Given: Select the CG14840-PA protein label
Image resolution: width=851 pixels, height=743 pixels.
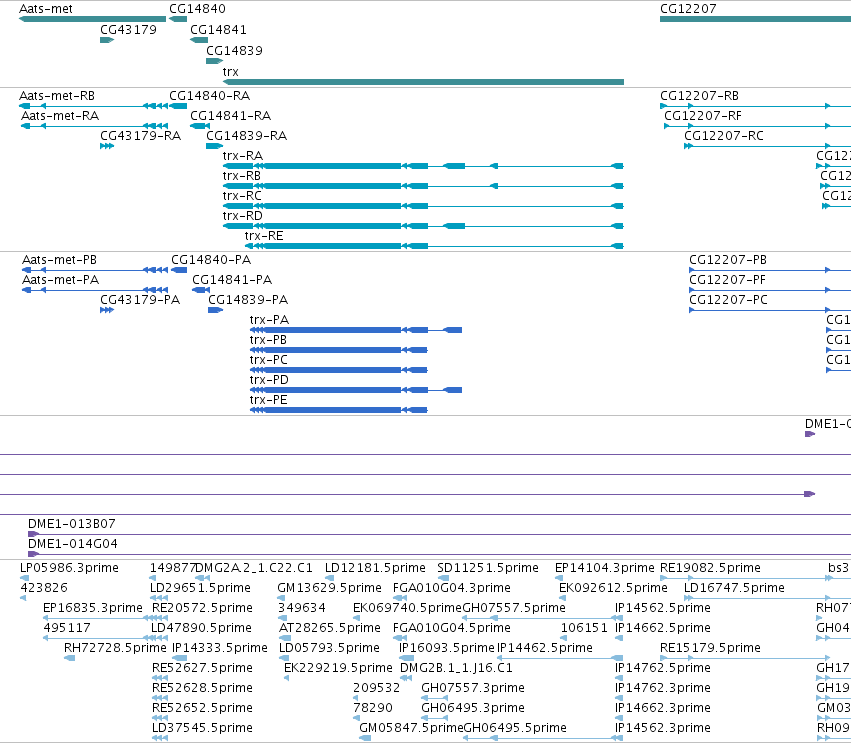Looking at the screenshot, I should [x=211, y=261].
